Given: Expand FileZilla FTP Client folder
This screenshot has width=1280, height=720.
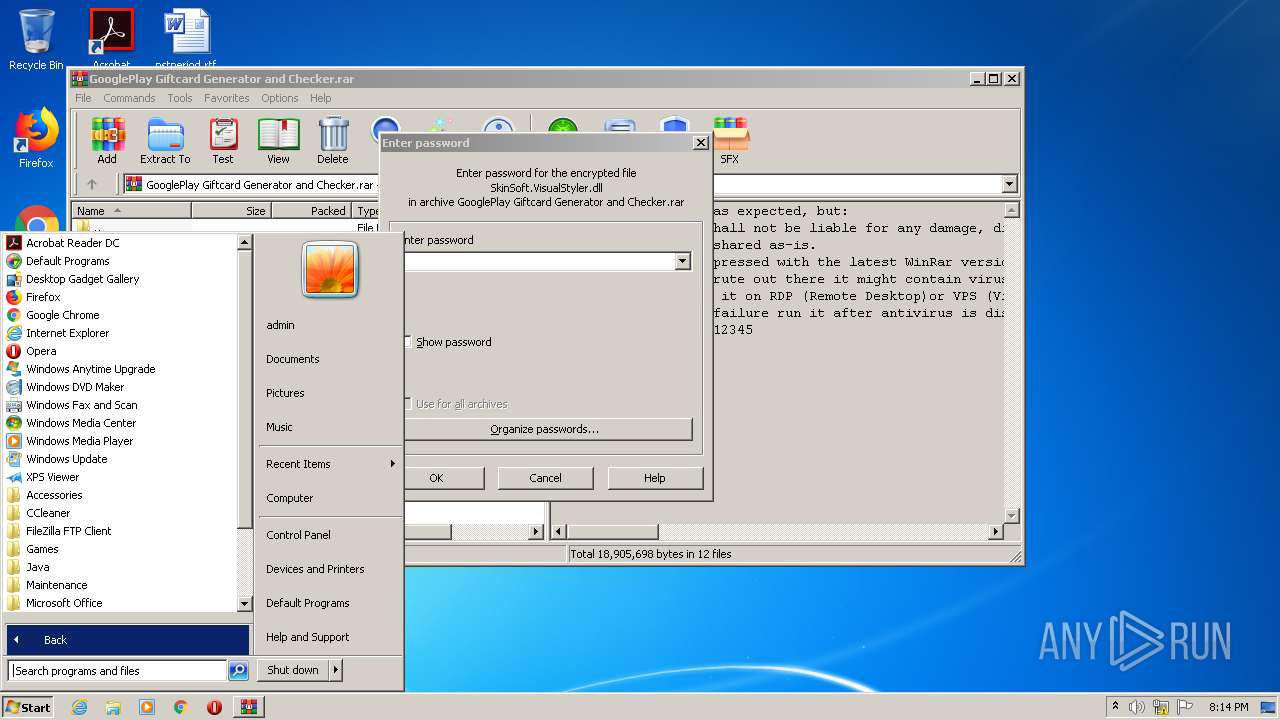Looking at the screenshot, I should (x=68, y=531).
